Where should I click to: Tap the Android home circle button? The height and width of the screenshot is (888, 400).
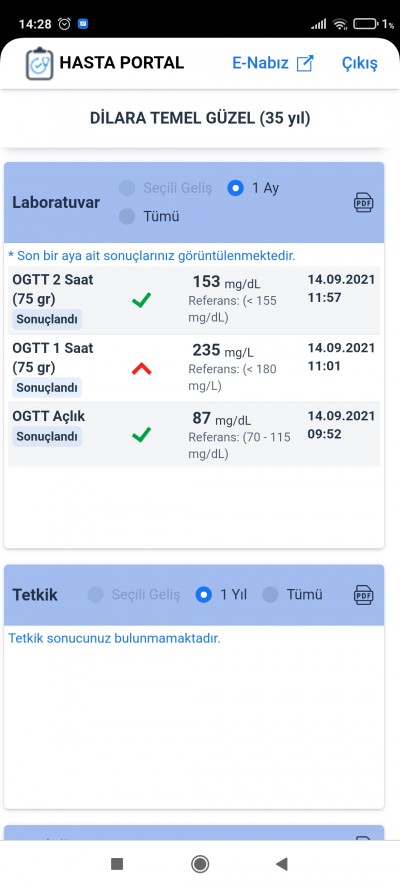pyautogui.click(x=199, y=863)
